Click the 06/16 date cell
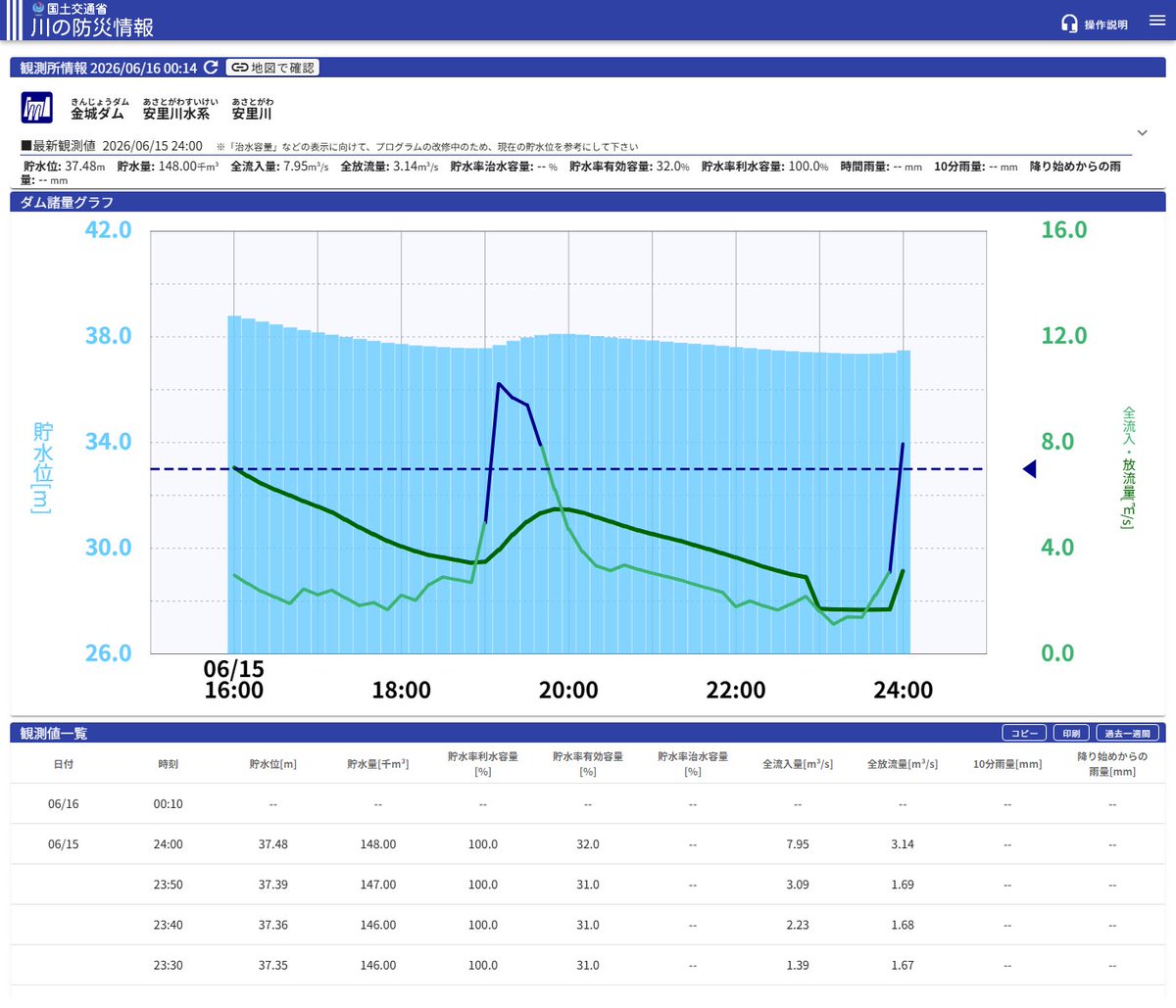 tap(63, 804)
